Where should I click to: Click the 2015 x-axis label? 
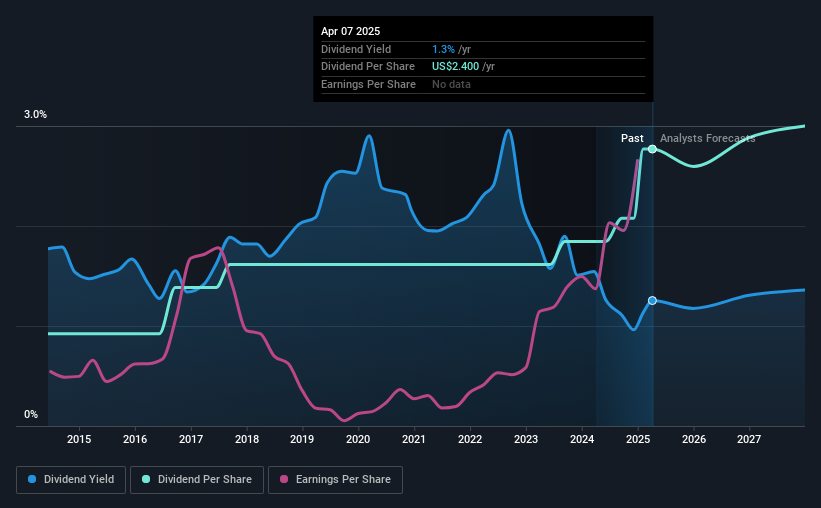point(79,439)
